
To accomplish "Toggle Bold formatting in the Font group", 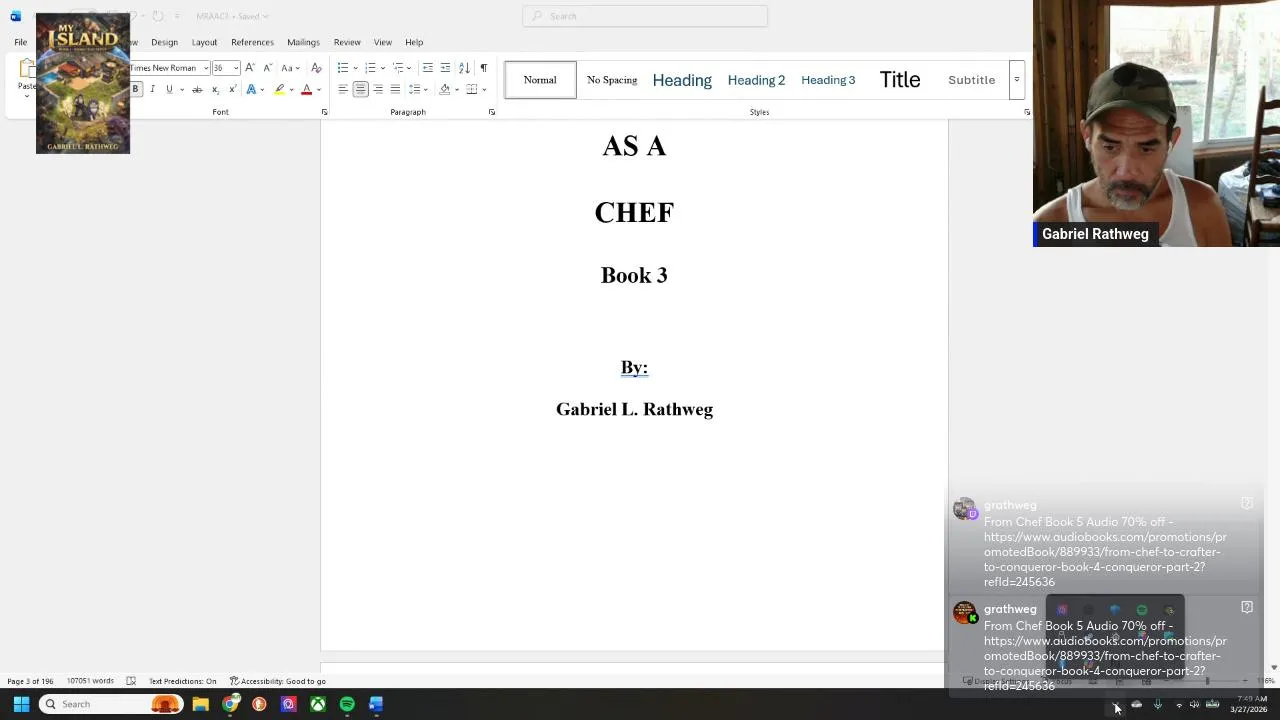I will [135, 89].
